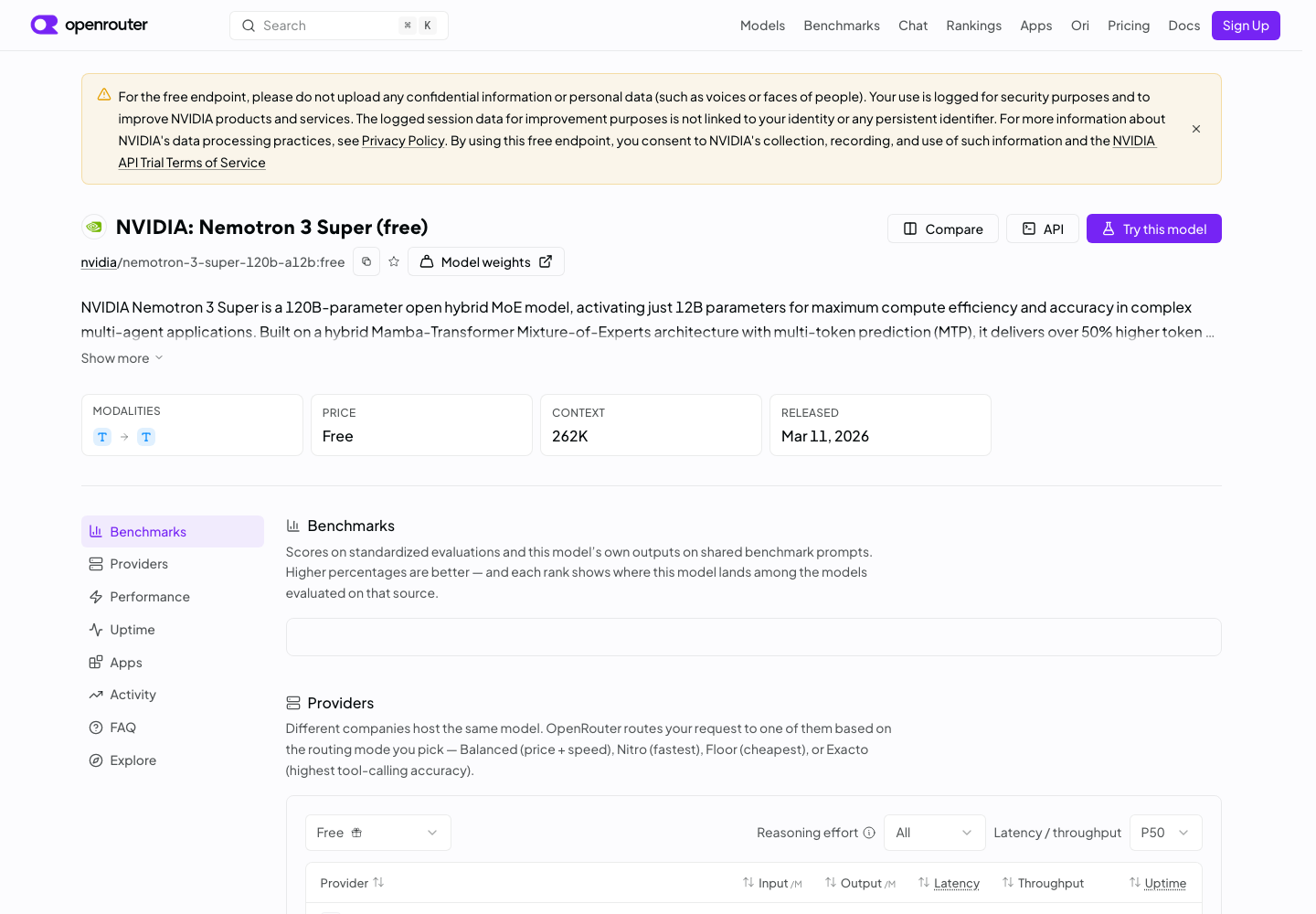Dismiss the NVIDIA free endpoint notice

[1196, 129]
